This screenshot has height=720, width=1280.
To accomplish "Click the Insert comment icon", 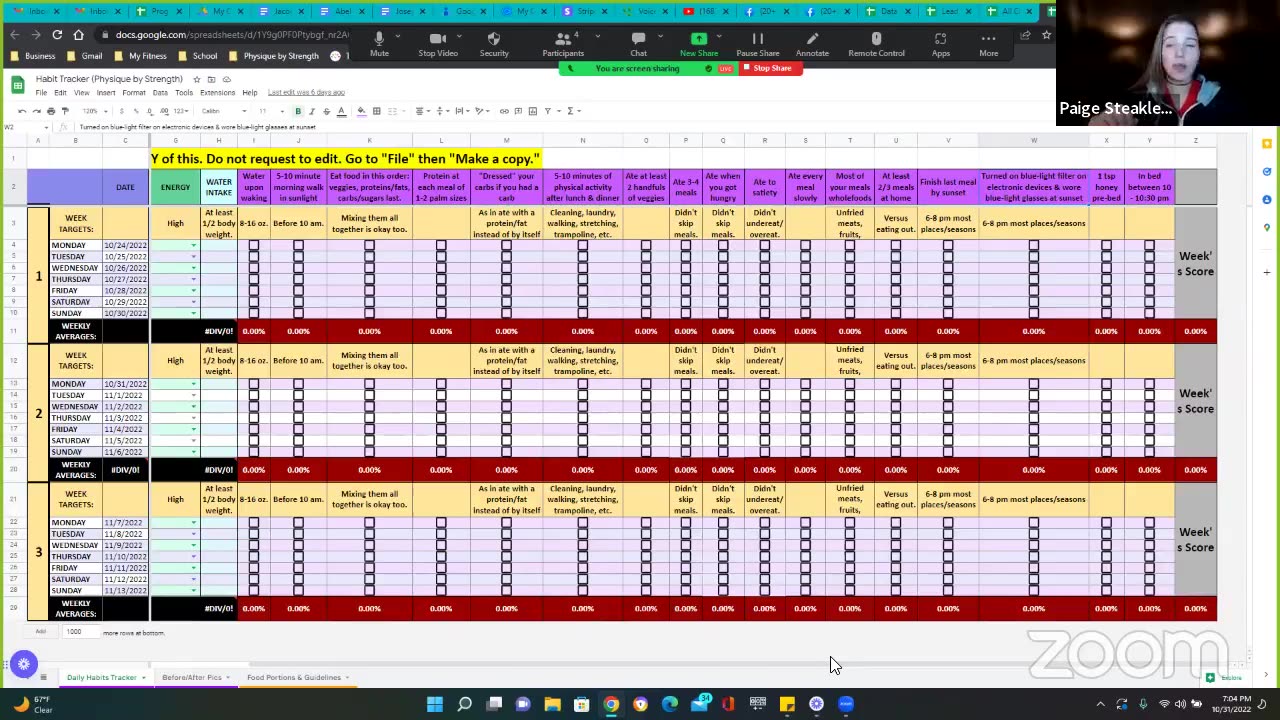I will tap(518, 111).
